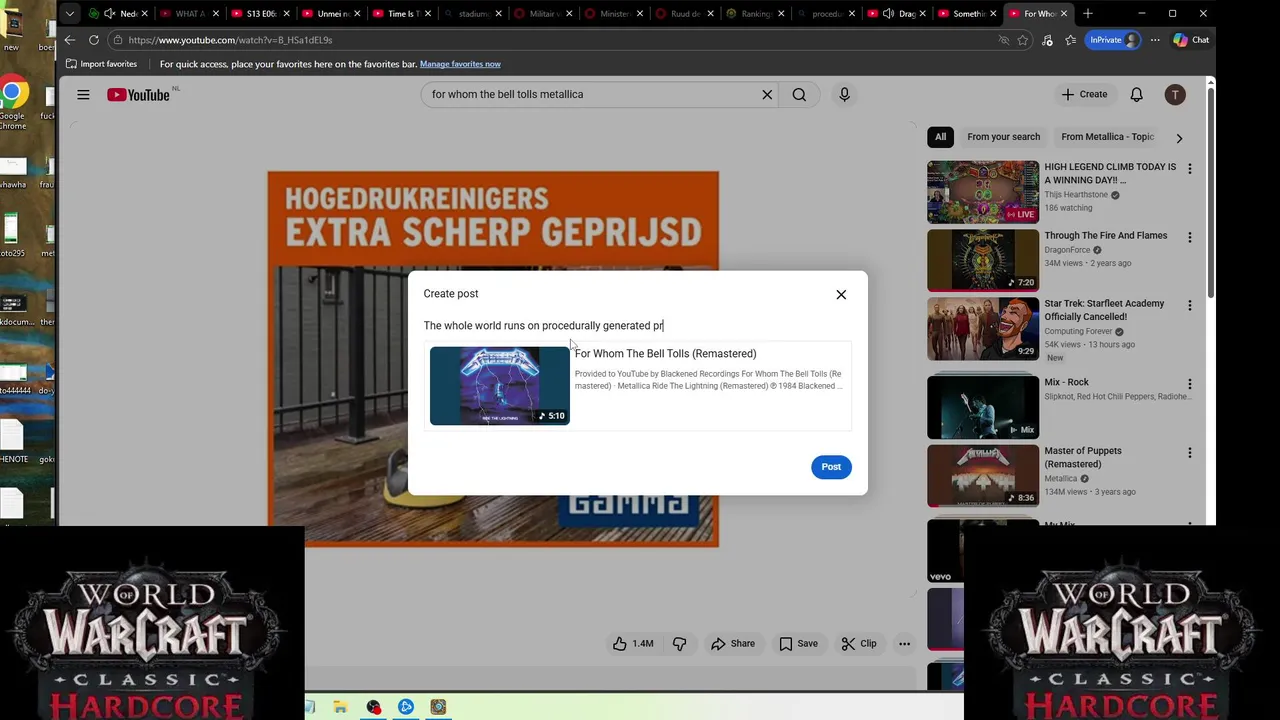Viewport: 1280px width, 720px height.
Task: Open YouTube hamburger guide menu
Action: click(83, 94)
